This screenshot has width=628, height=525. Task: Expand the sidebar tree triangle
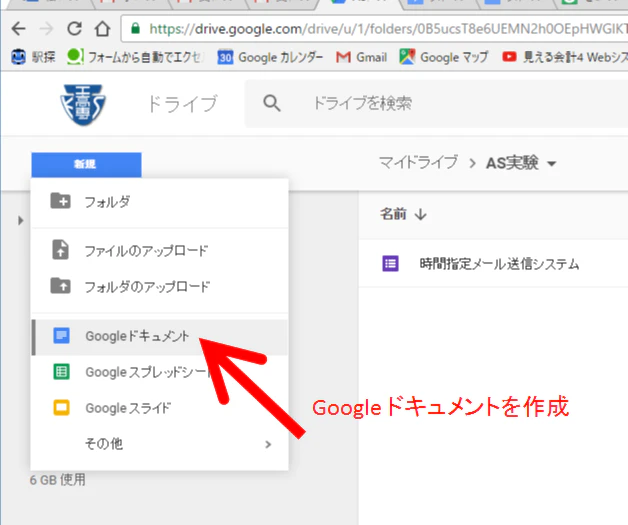(x=20, y=220)
